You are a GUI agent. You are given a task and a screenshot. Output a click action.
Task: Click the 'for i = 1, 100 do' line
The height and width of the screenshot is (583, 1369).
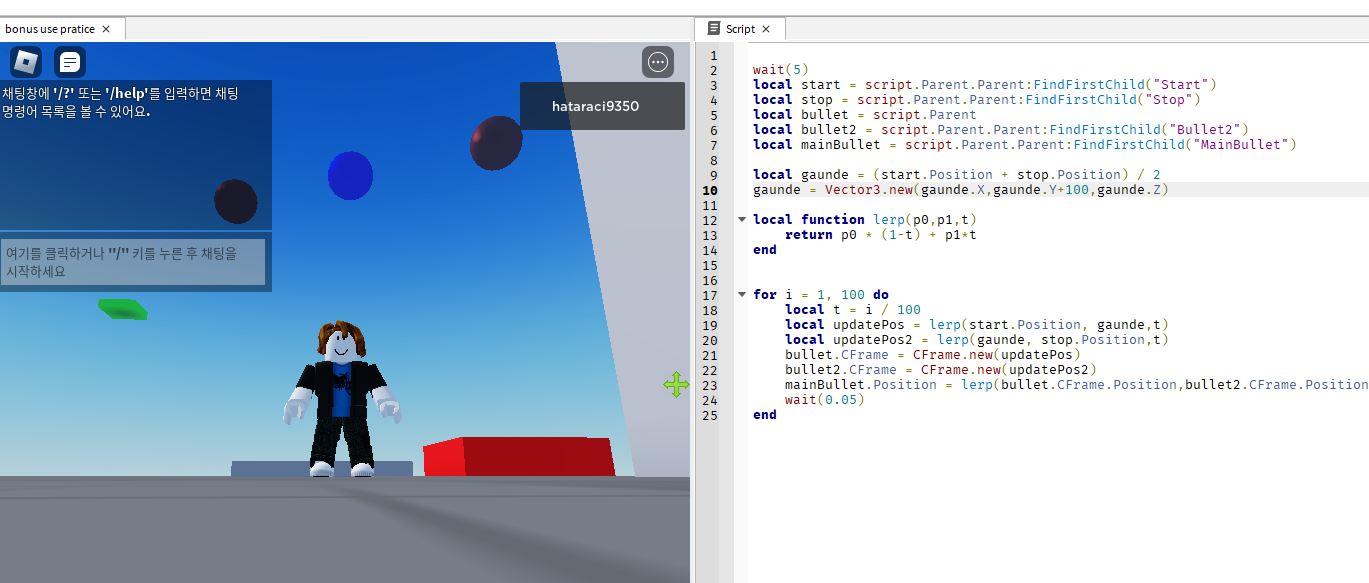point(821,295)
